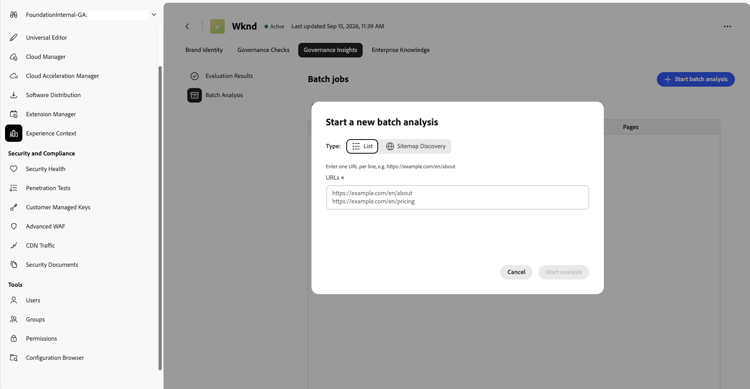Open the Users person icon
750x389 pixels.
point(14,300)
